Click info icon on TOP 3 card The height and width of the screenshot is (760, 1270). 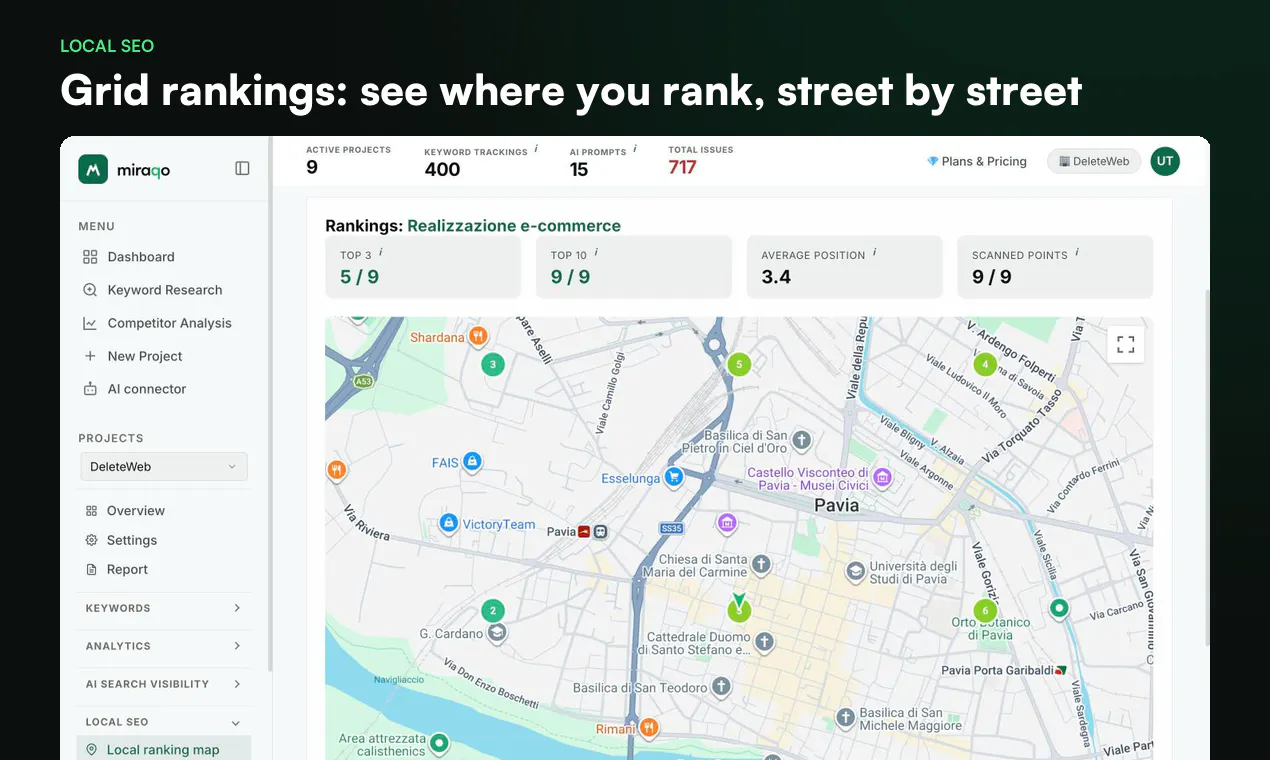(x=381, y=252)
